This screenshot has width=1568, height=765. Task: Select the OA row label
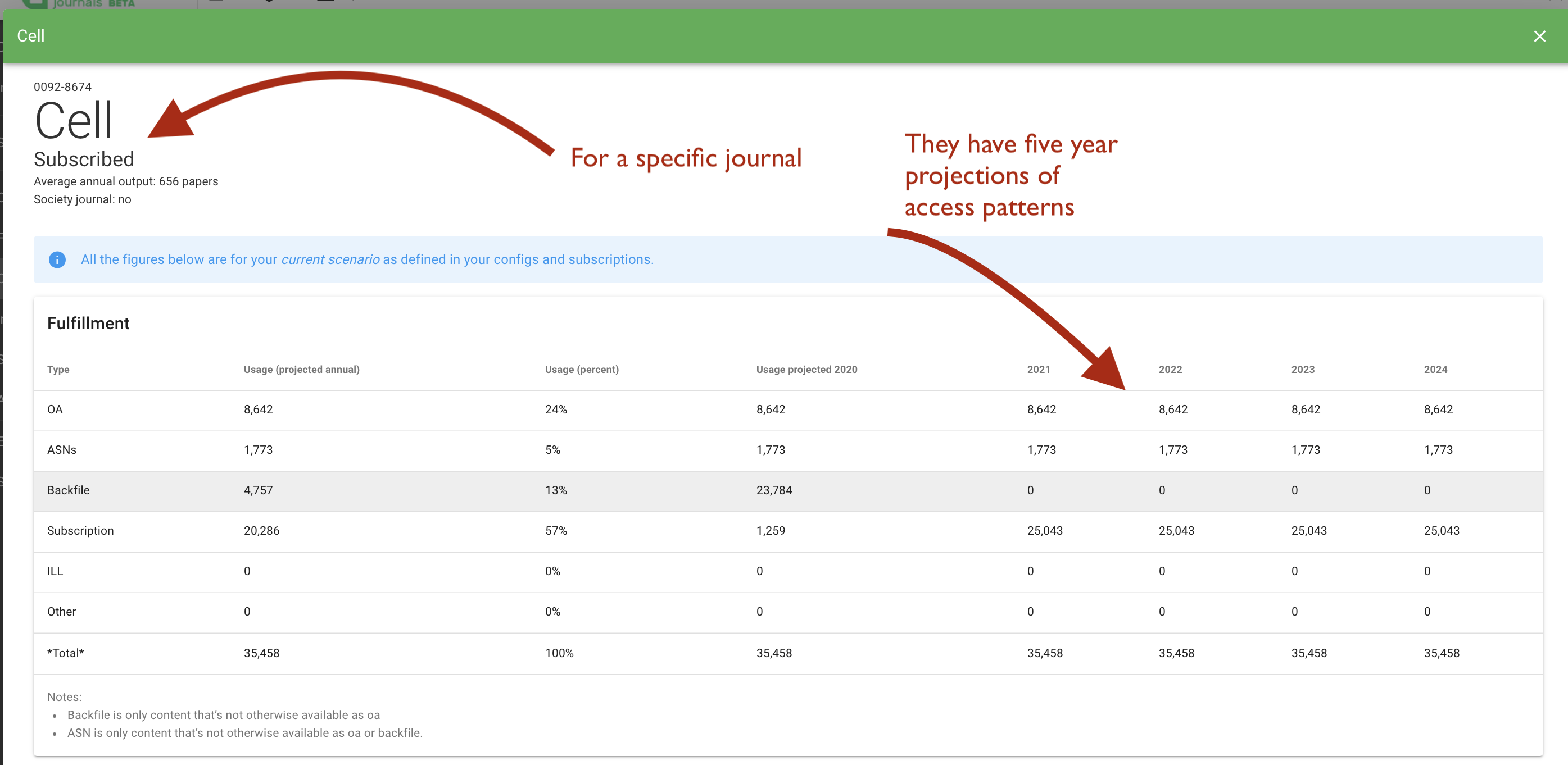(x=55, y=409)
